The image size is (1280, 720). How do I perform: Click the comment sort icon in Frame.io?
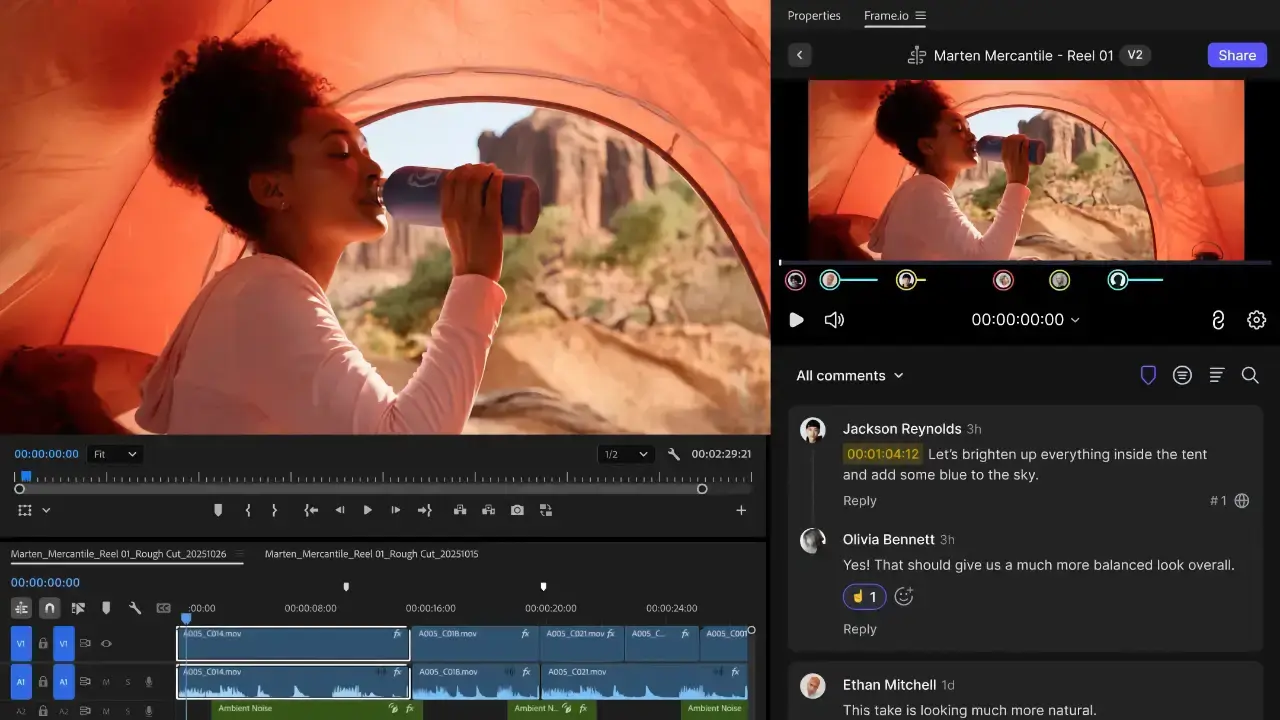(1216, 375)
